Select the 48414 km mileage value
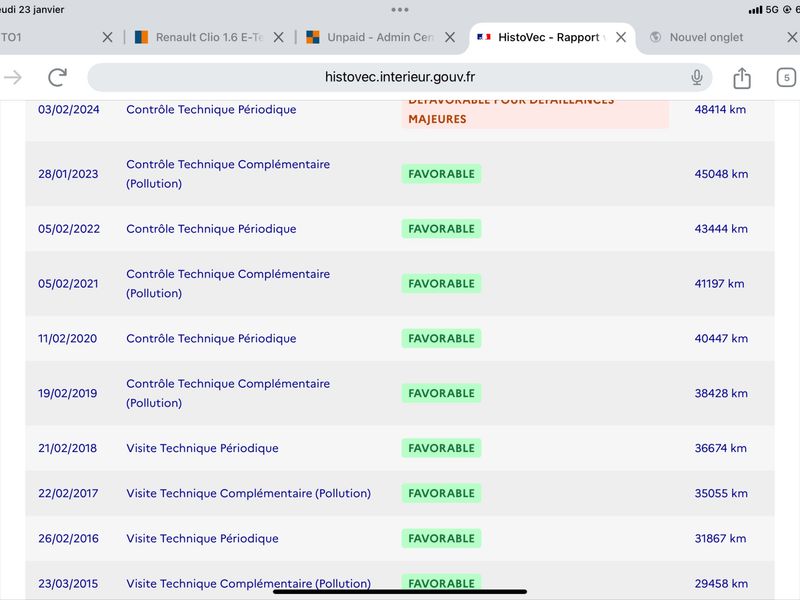This screenshot has width=800, height=600. tap(720, 110)
